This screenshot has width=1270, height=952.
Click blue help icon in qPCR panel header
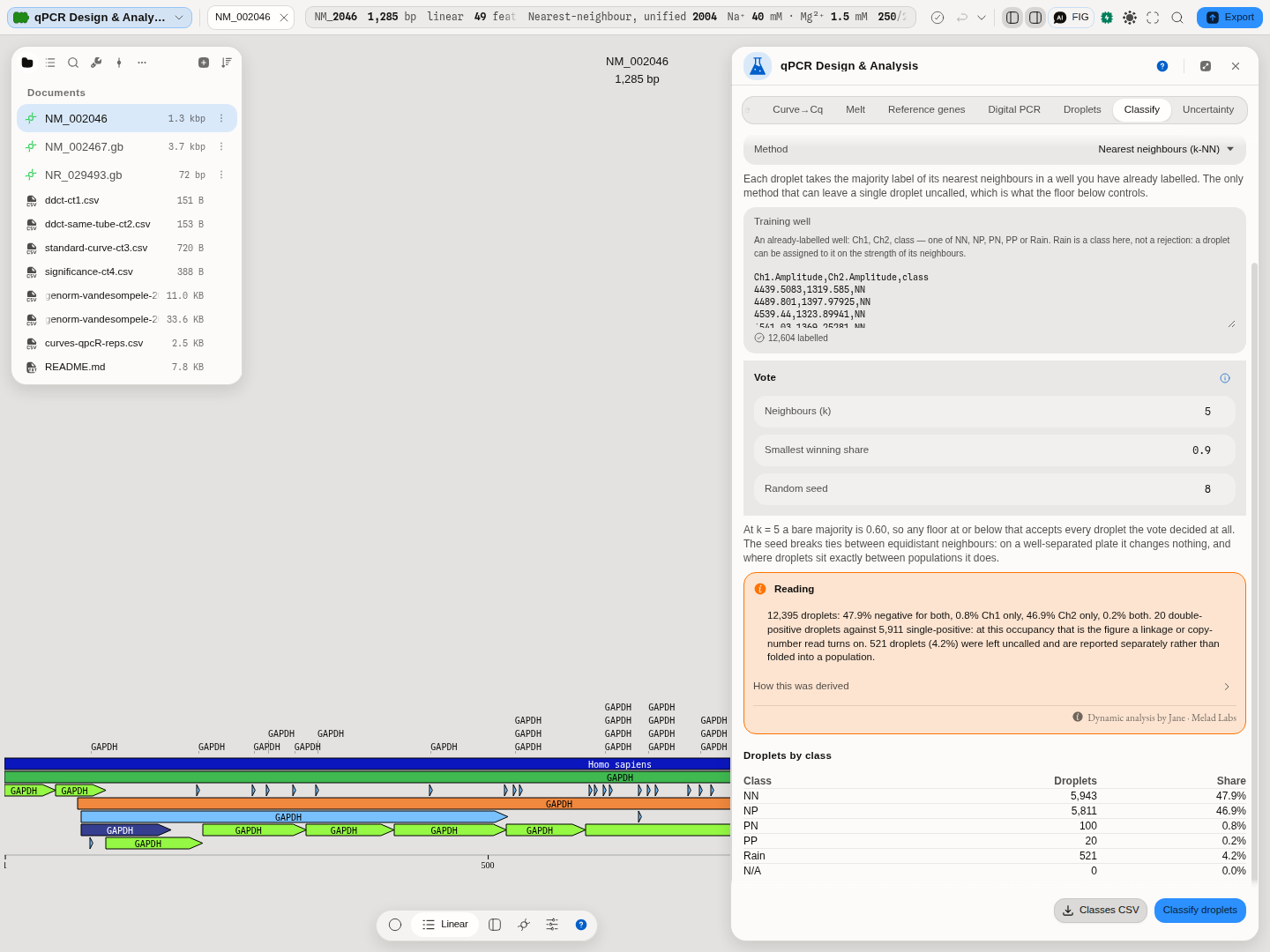(1162, 66)
